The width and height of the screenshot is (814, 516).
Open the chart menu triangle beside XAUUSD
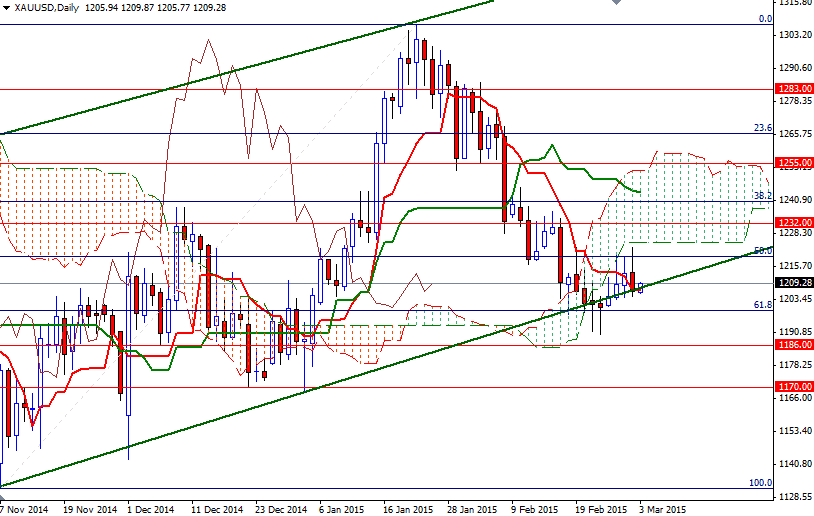point(6,7)
